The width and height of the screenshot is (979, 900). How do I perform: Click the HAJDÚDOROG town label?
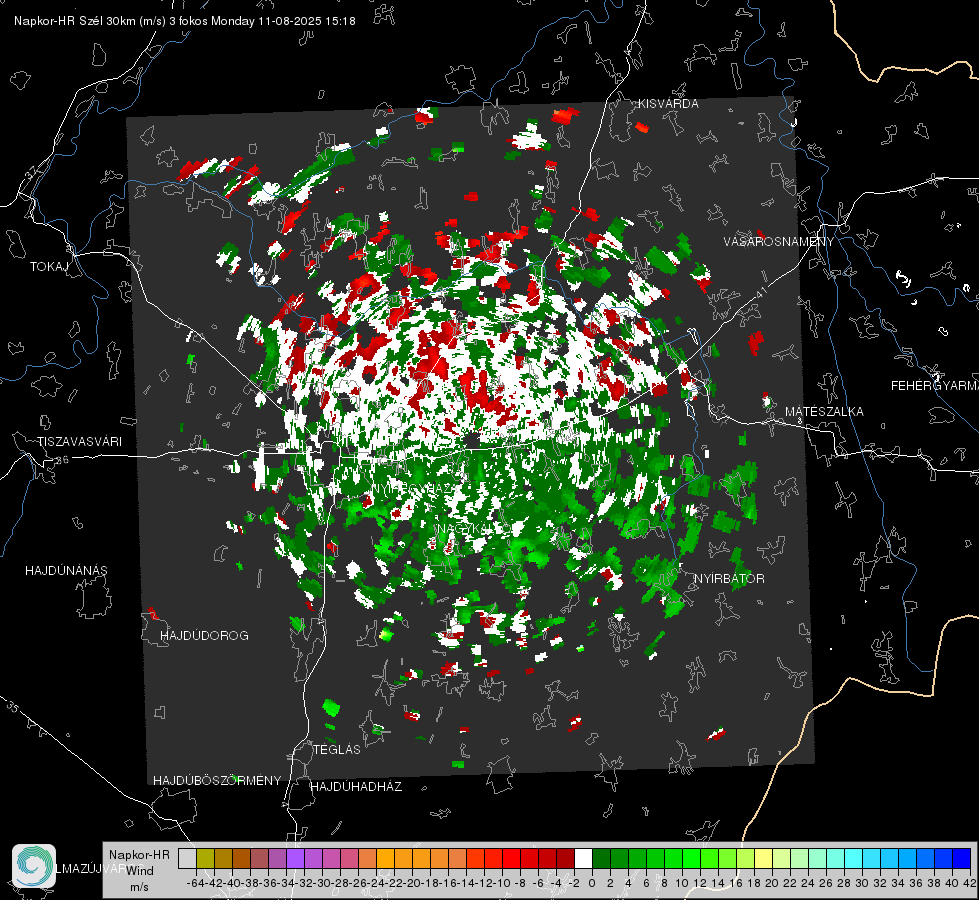[x=204, y=636]
